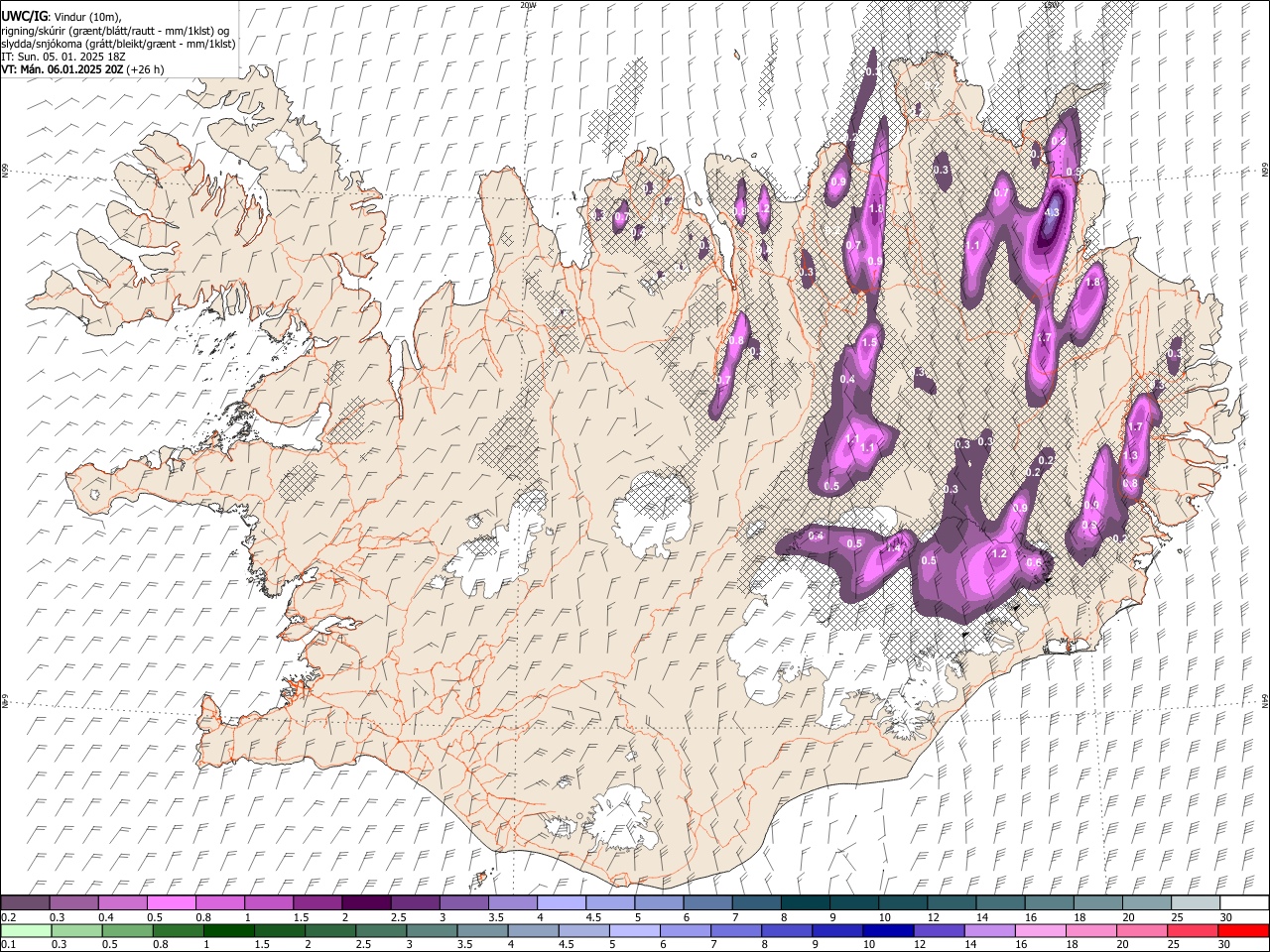This screenshot has height=952, width=1270.
Task: Click the dark teal 8 mm snow swatch
Action: [805, 903]
